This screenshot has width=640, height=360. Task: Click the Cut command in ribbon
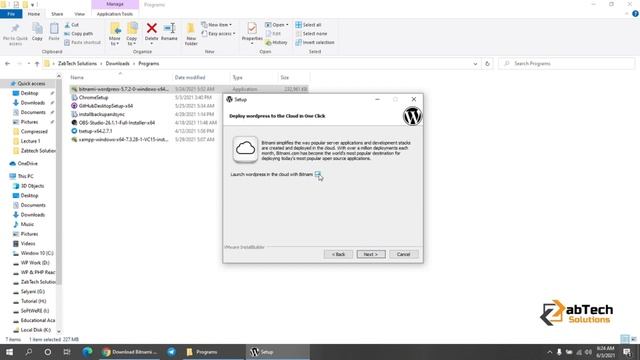tap(72, 25)
